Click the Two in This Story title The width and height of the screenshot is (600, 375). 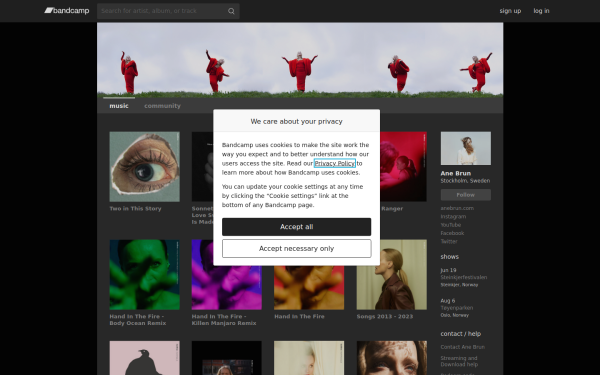[x=135, y=209]
